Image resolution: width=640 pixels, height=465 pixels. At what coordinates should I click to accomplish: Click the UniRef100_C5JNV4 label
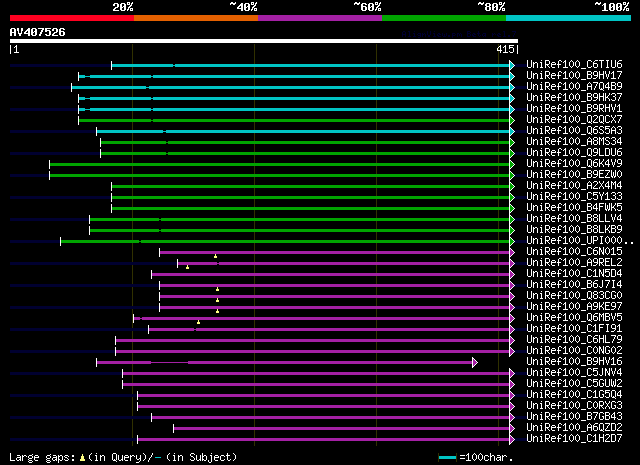[x=574, y=373]
